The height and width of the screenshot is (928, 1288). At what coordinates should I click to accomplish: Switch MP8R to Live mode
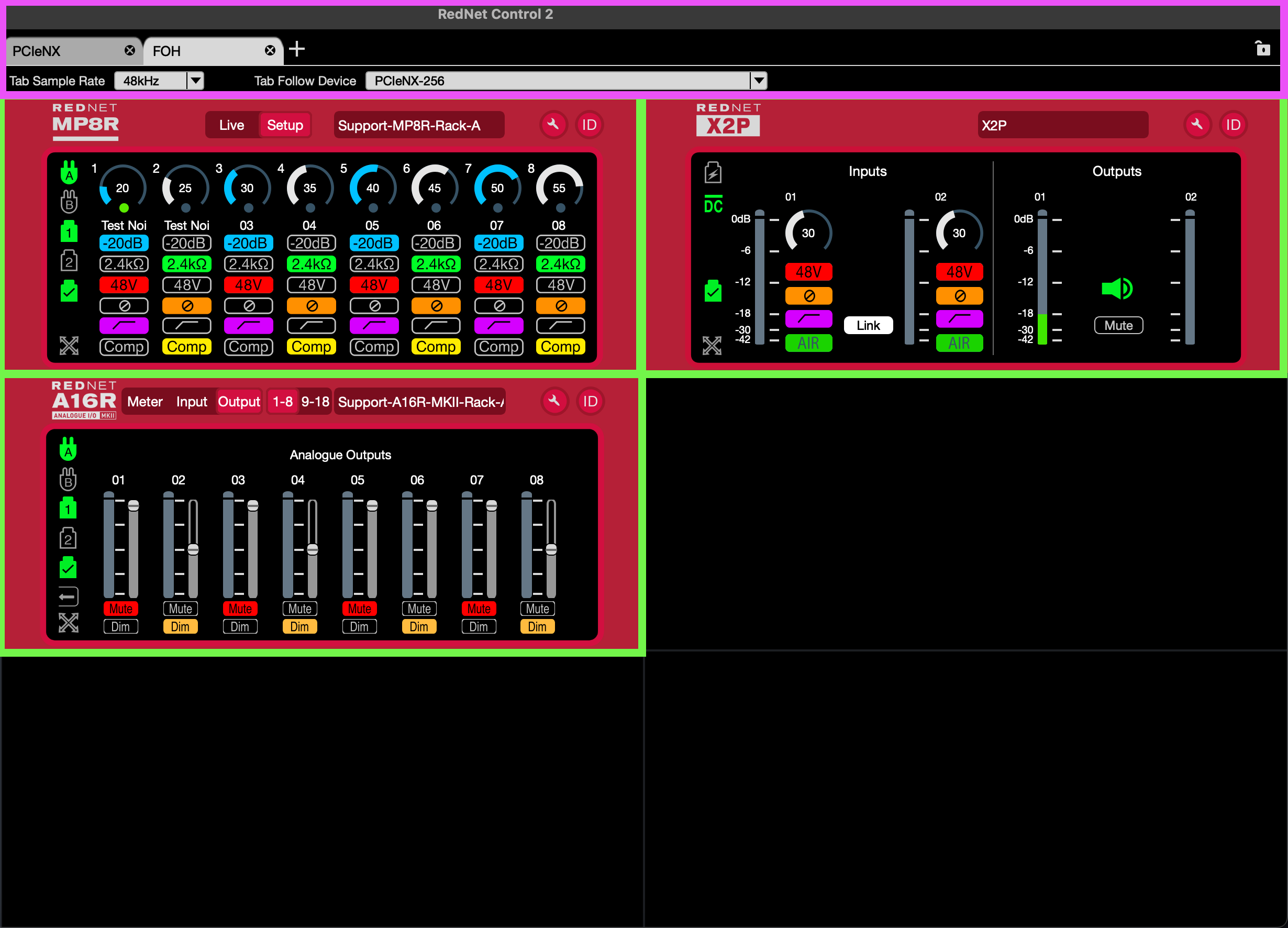232,125
